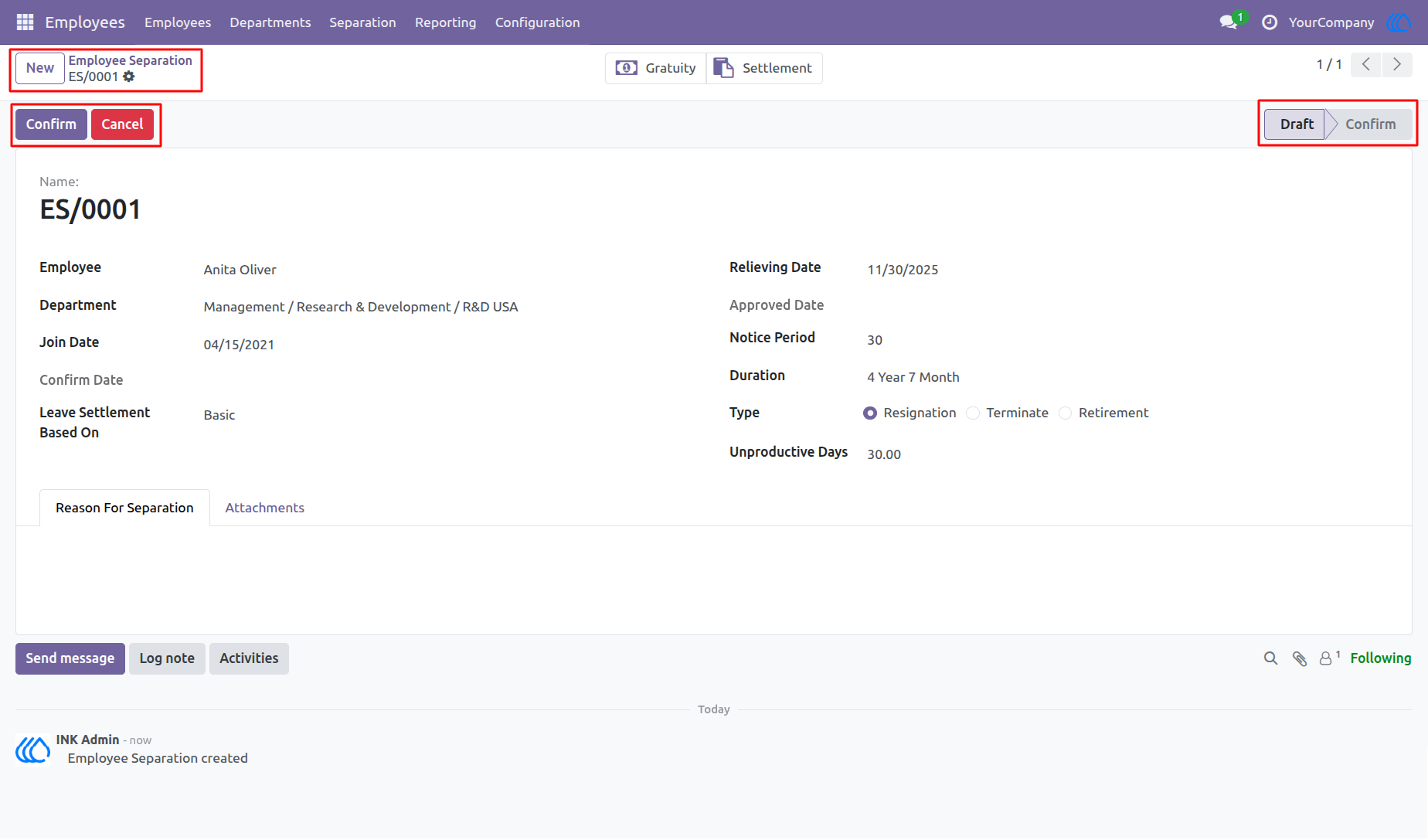Select the Terminate radio option
This screenshot has width=1428, height=840.
[973, 413]
